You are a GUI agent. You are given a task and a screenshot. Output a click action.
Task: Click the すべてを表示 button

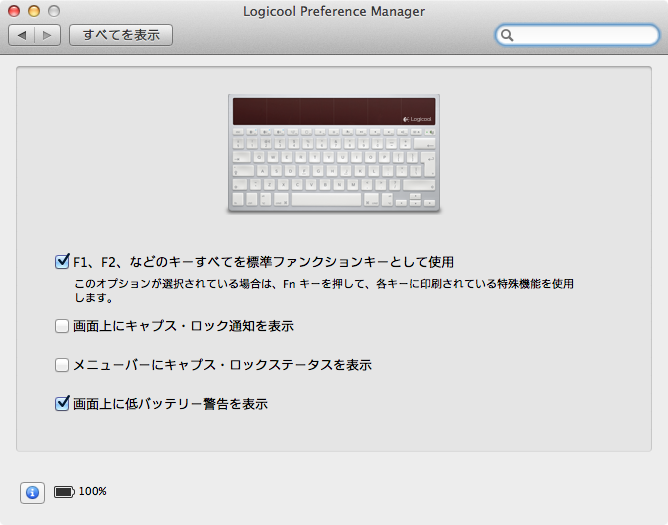coord(121,35)
